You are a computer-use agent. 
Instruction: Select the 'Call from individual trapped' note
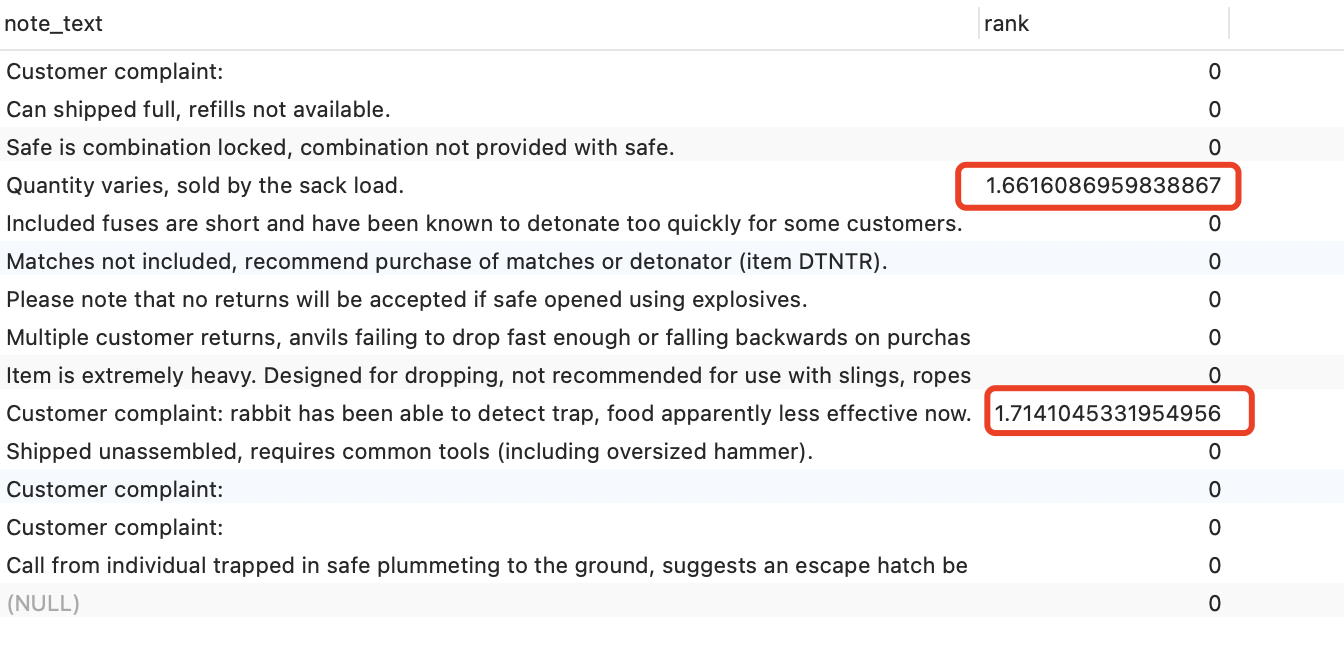486,566
